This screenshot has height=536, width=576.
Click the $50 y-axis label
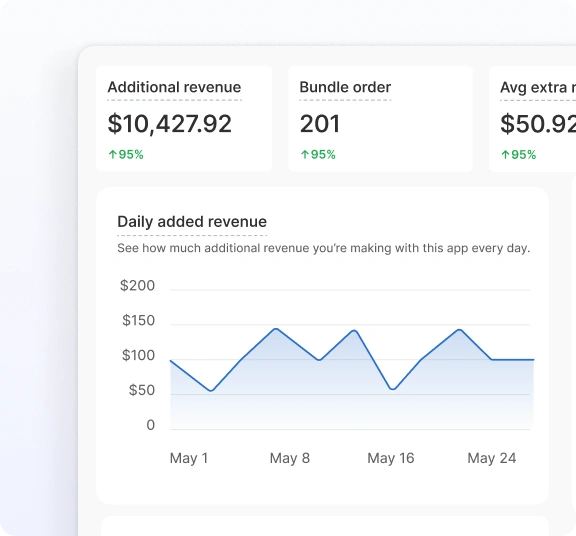(141, 390)
